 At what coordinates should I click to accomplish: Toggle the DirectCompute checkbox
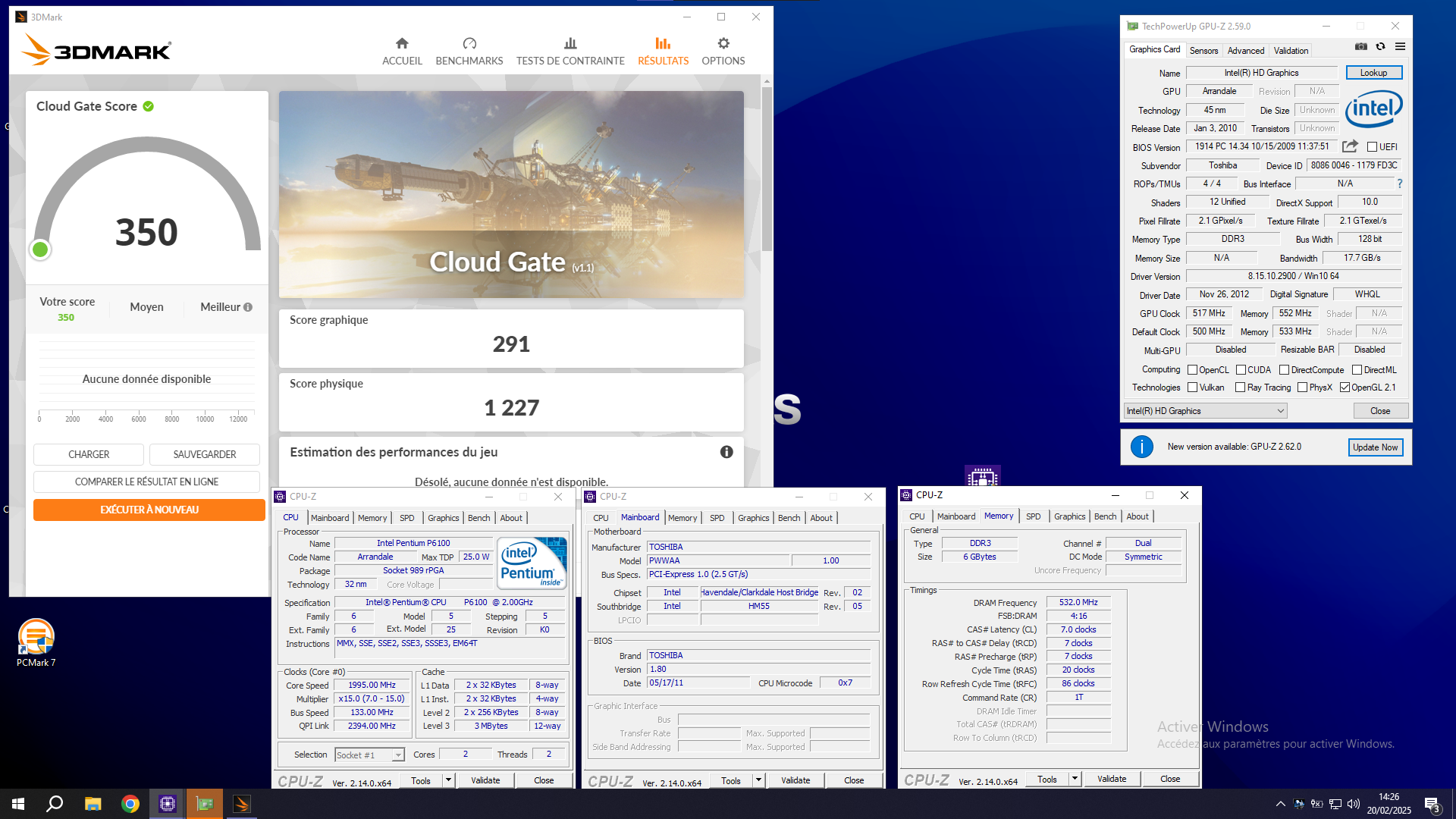pos(1284,370)
